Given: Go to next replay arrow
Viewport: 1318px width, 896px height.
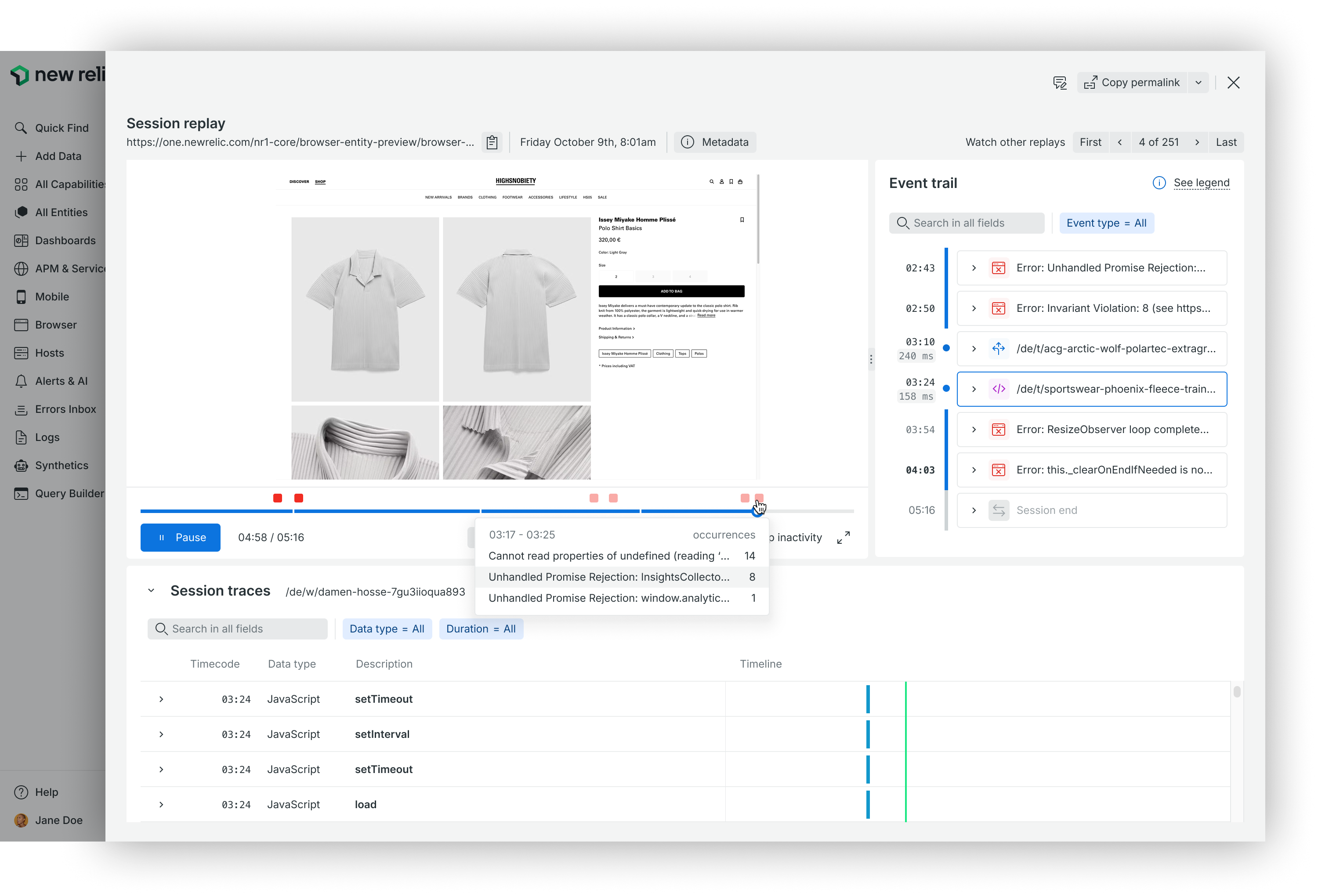Looking at the screenshot, I should point(1197,142).
